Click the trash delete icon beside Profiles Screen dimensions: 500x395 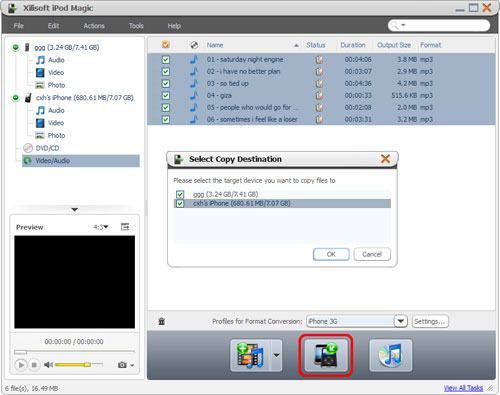point(162,321)
